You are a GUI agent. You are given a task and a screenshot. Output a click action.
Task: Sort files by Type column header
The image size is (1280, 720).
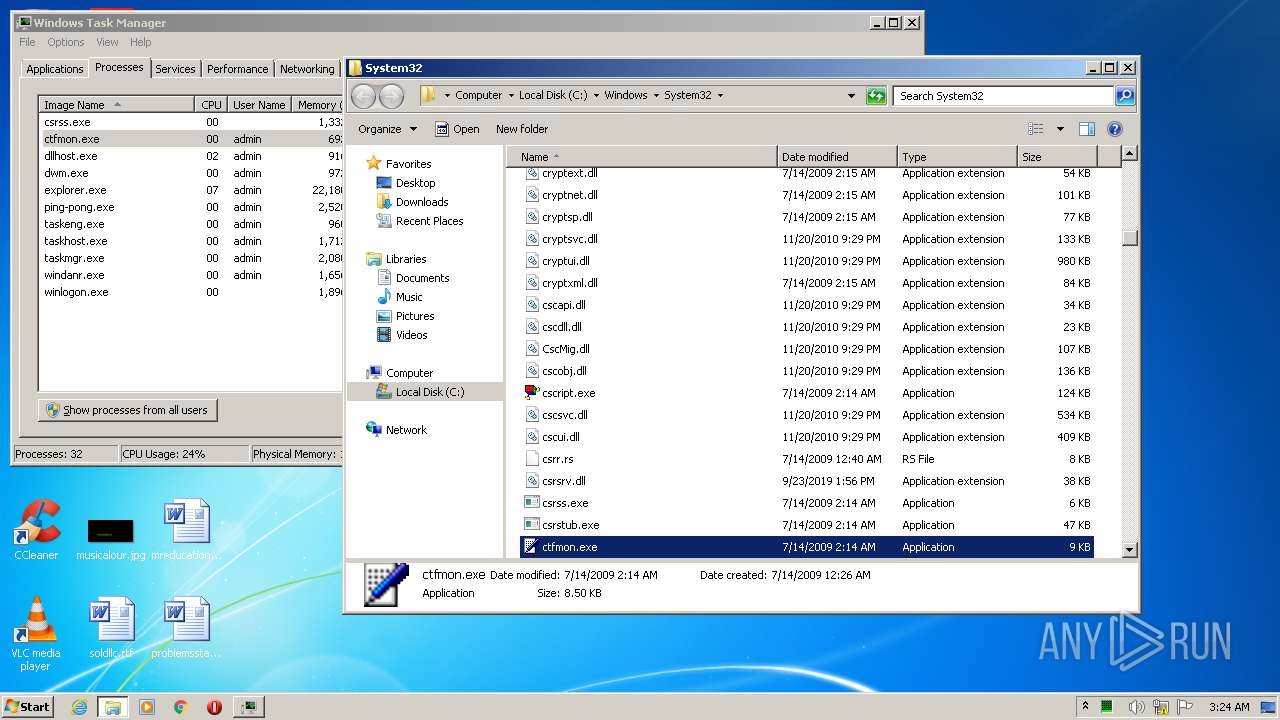pos(957,157)
